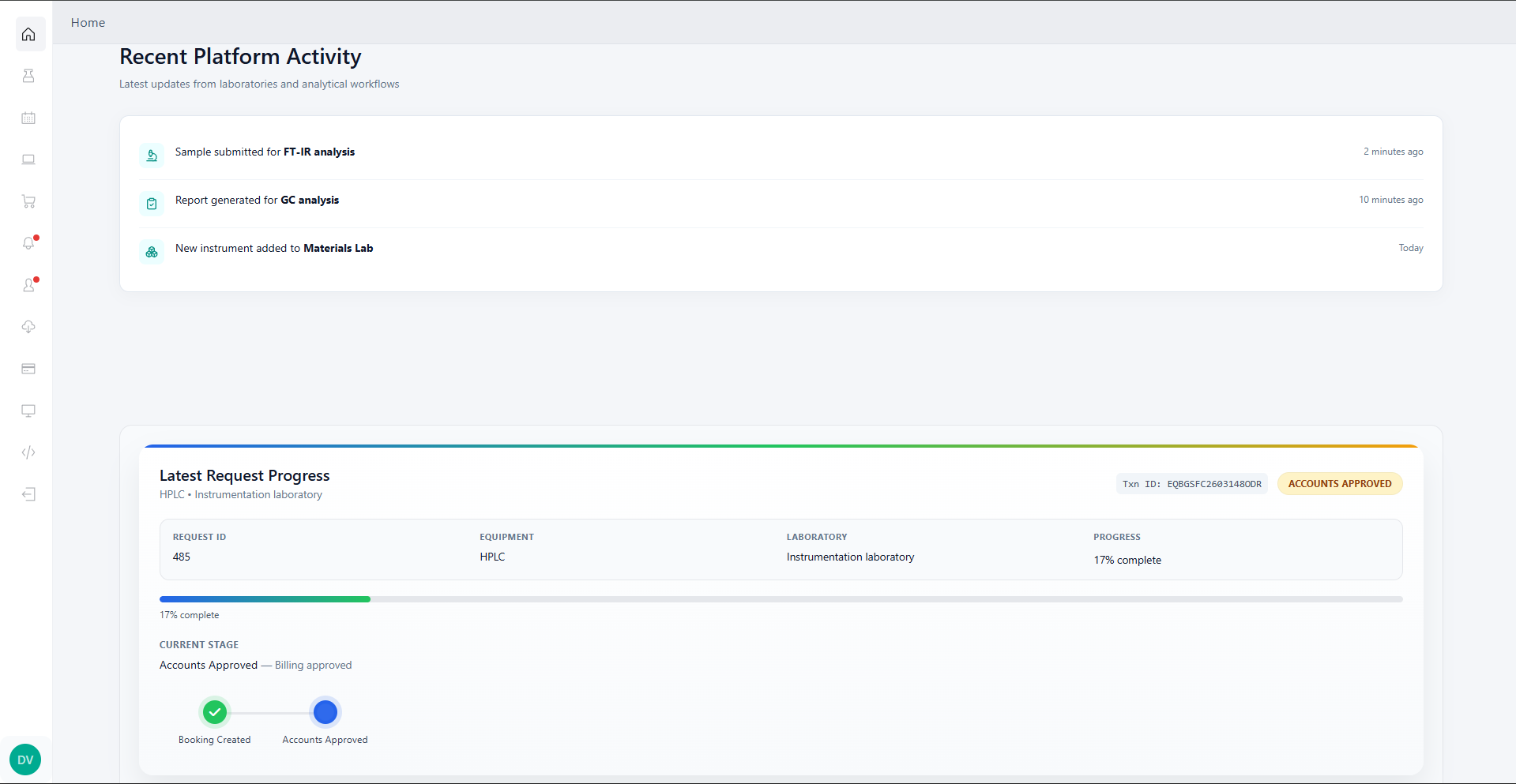Click the DV user avatar
Screen dimensions: 1516x784
25,760
